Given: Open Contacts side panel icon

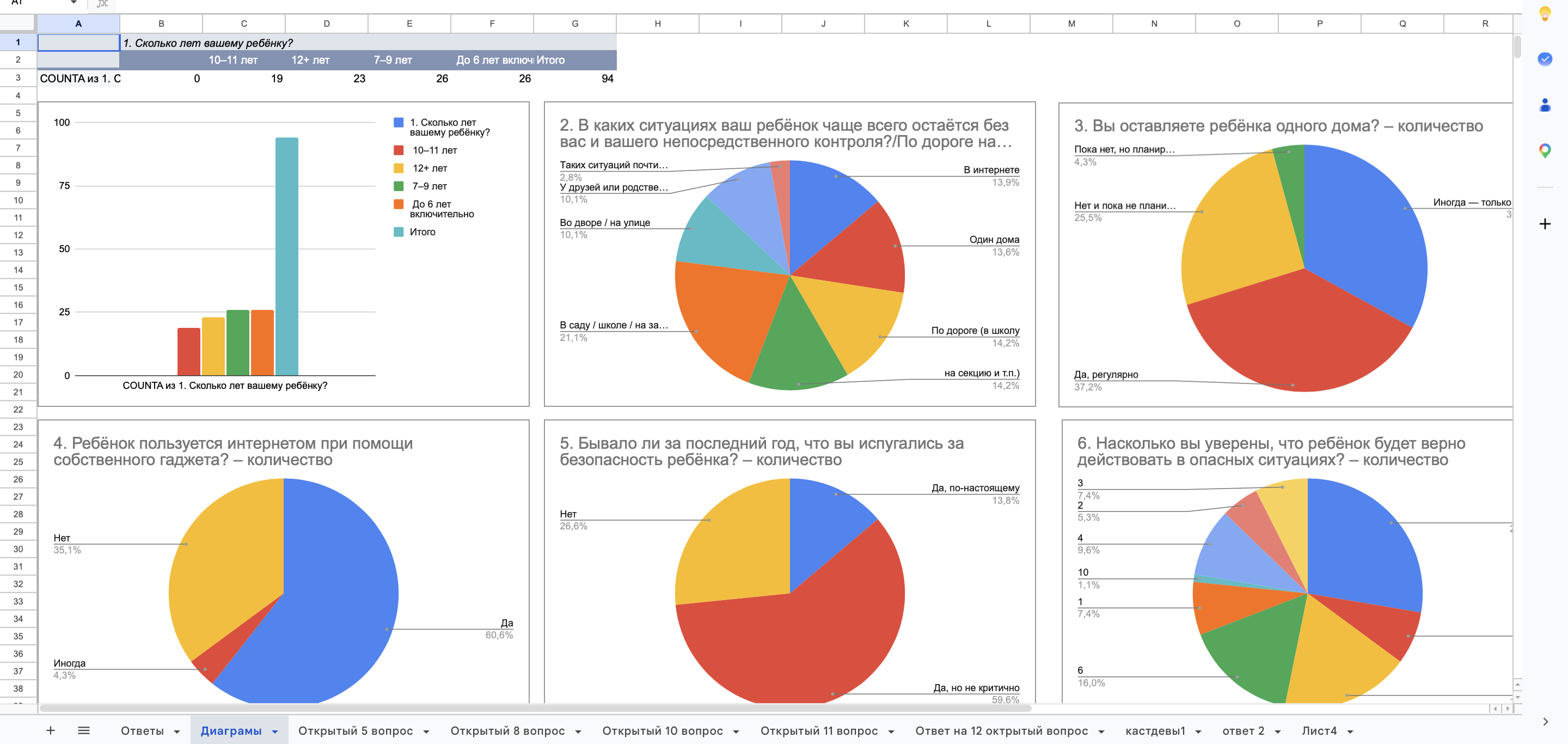Looking at the screenshot, I should coord(1544,105).
